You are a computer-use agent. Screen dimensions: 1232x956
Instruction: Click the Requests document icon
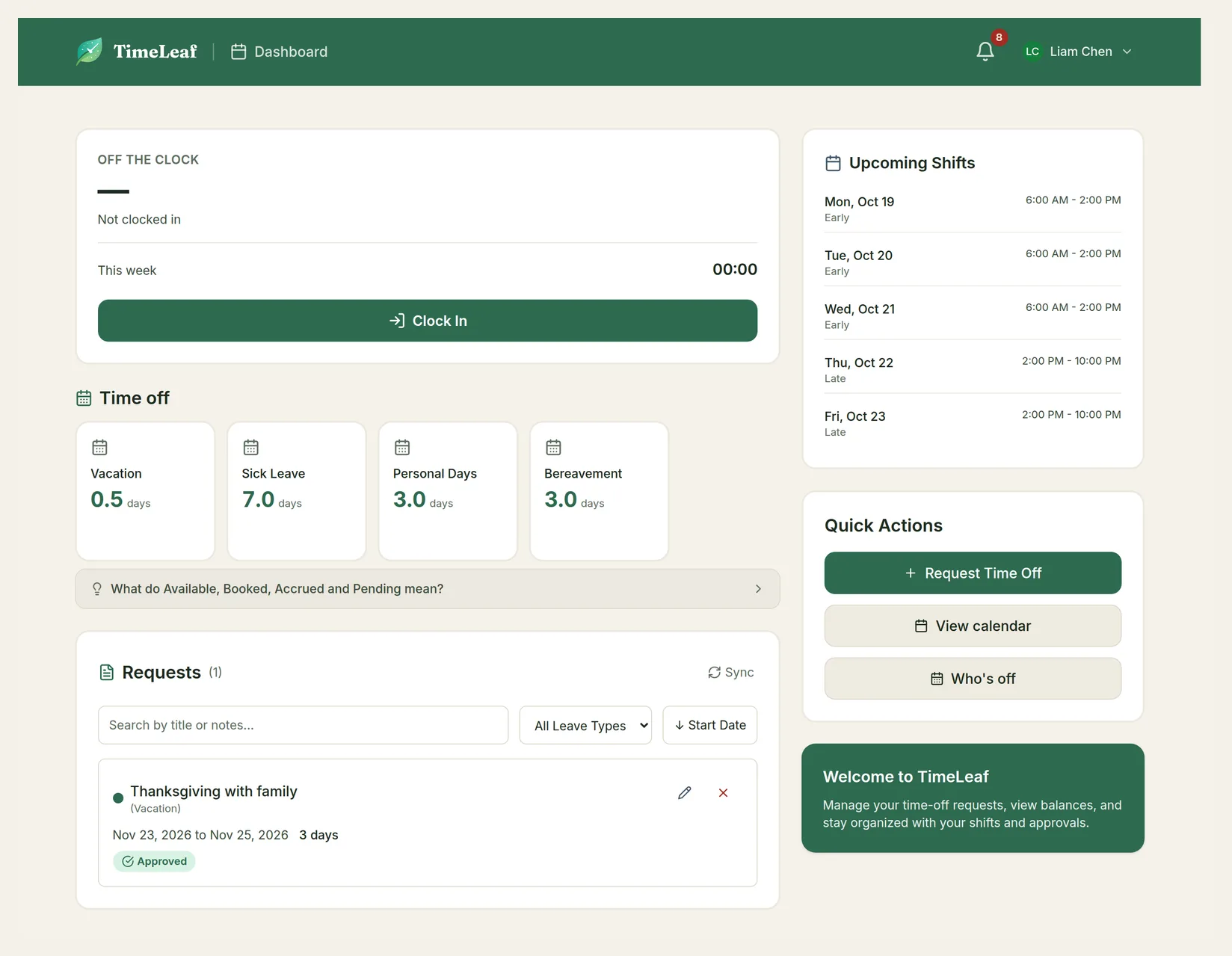(x=107, y=673)
